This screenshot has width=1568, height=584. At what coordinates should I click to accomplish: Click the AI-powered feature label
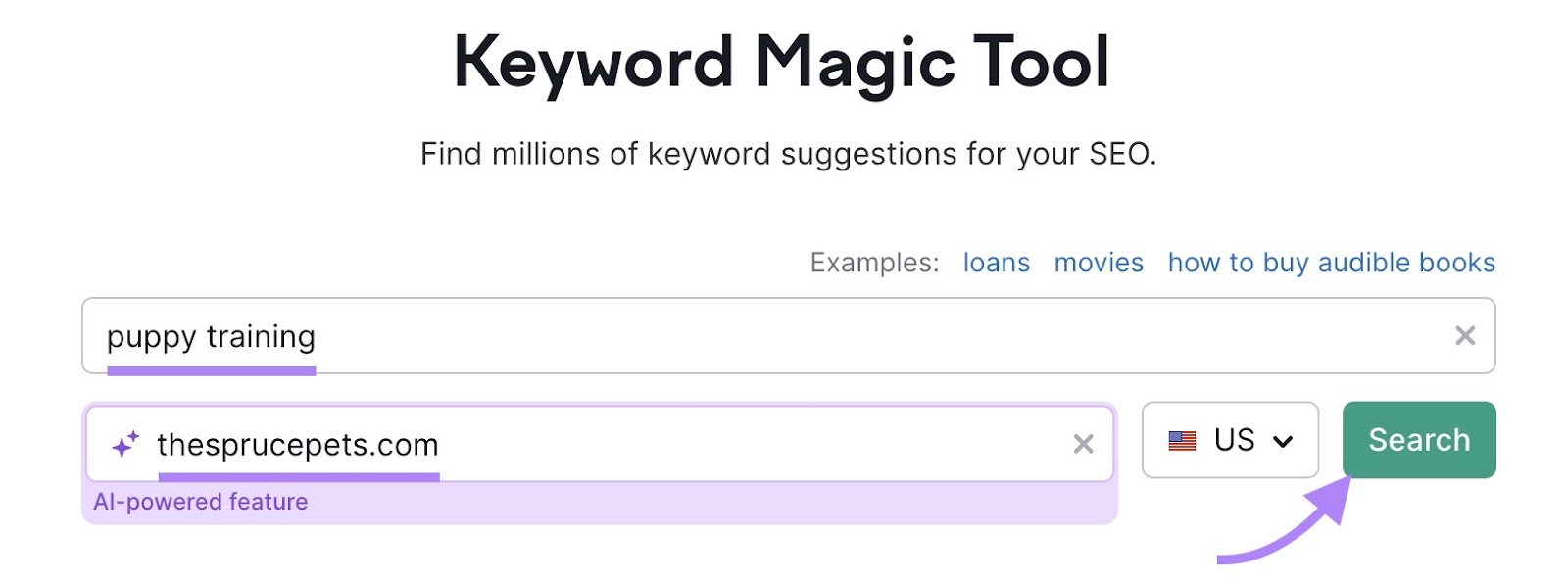pyautogui.click(x=200, y=502)
